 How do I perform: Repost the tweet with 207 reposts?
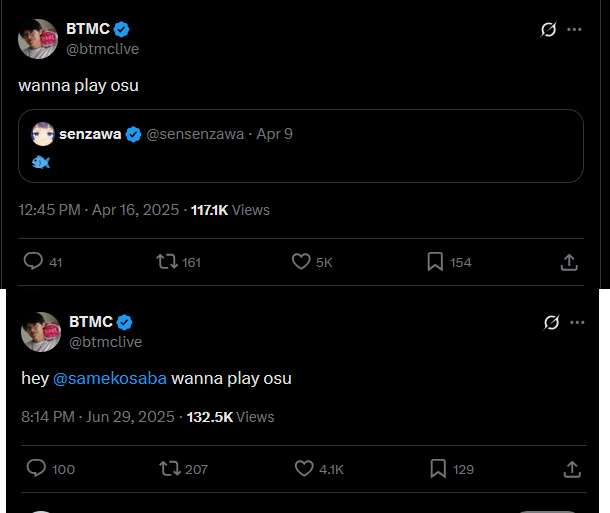pos(170,468)
